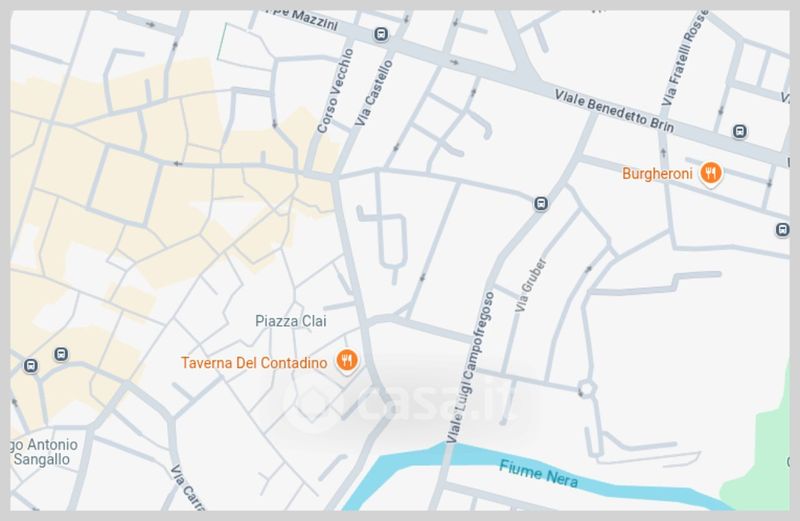Viewport: 800px width, 521px height.
Task: Click the roundabout circle east of Via Gruber
Action: (x=587, y=389)
